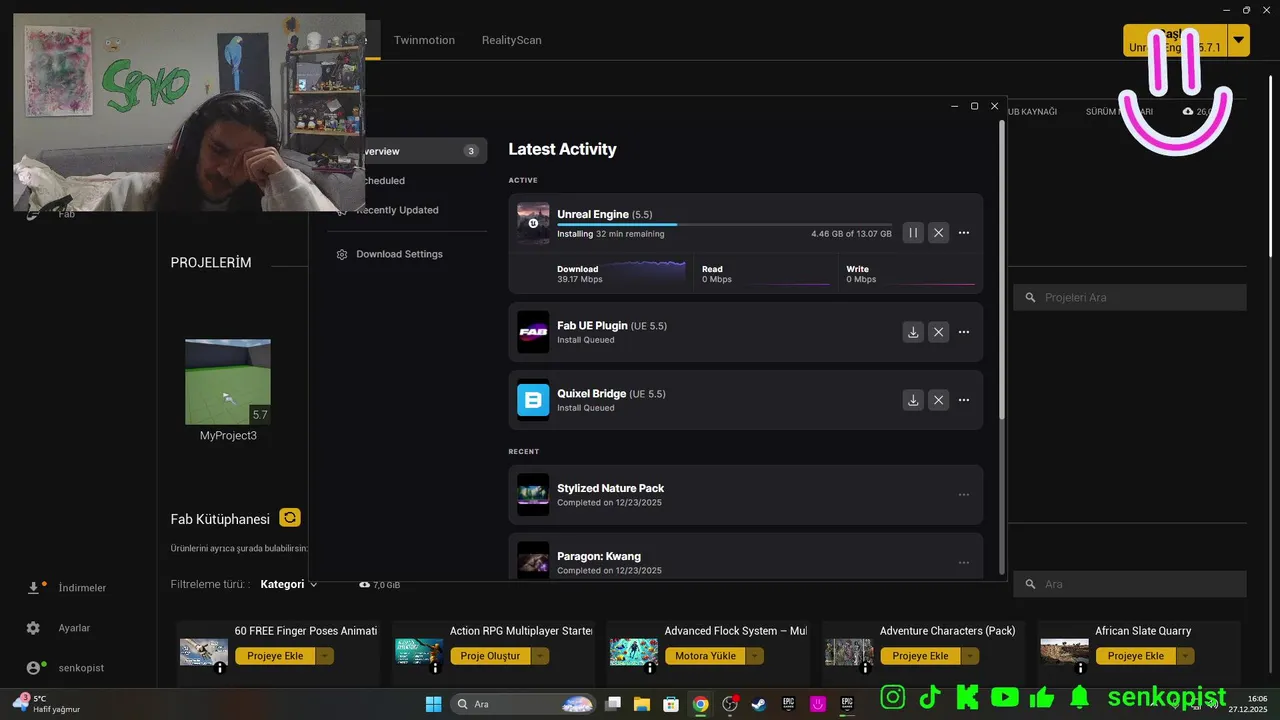
Task: Open options for Paragon: Kwang entry
Action: pos(964,563)
